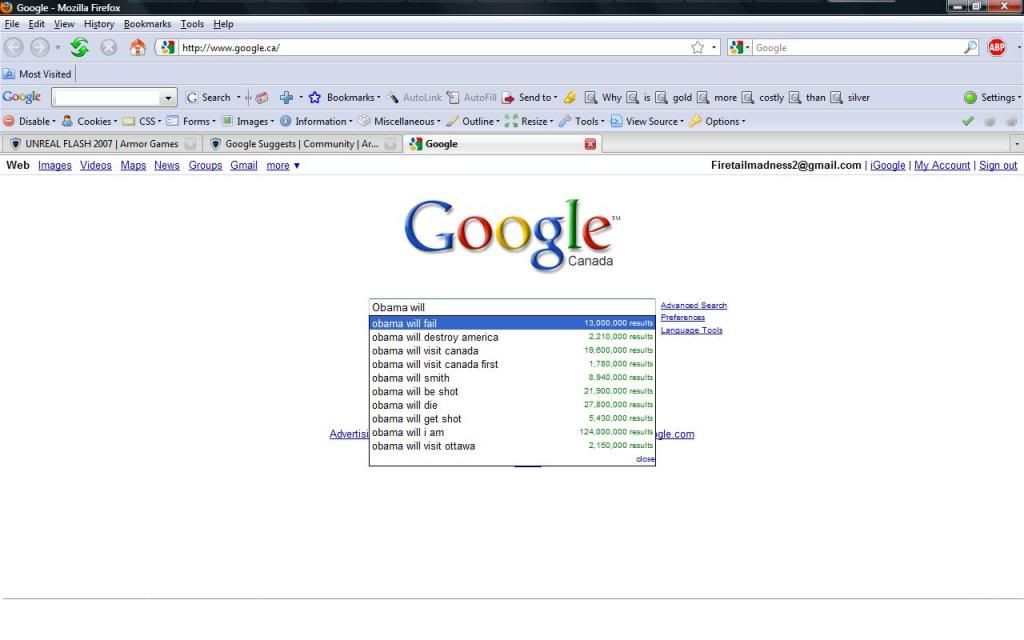Click the stop loading icon
Image resolution: width=1024 pixels, height=640 pixels.
tap(108, 48)
